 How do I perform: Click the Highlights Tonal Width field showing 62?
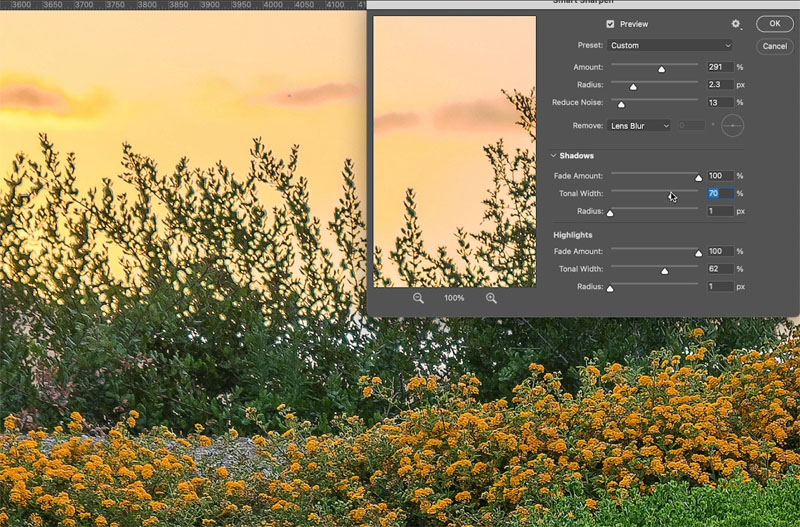coord(720,269)
